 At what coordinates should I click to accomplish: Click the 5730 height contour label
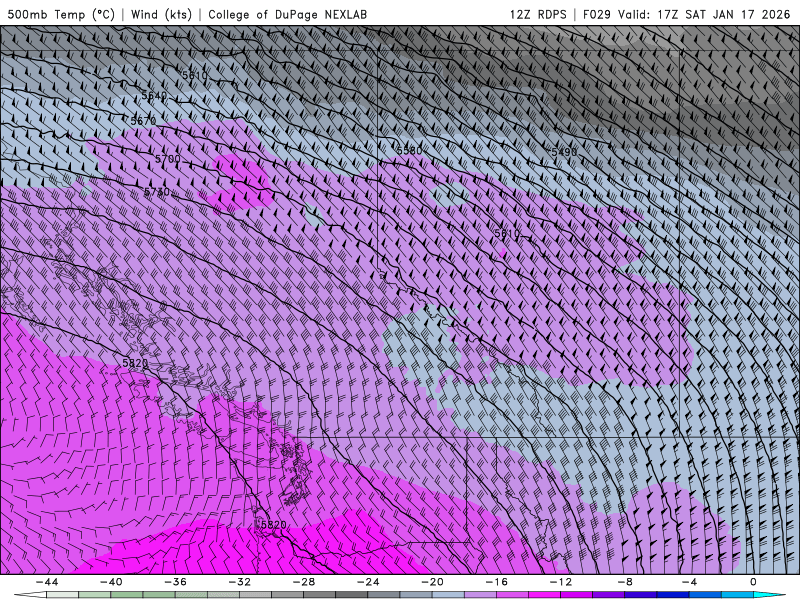[x=157, y=192]
